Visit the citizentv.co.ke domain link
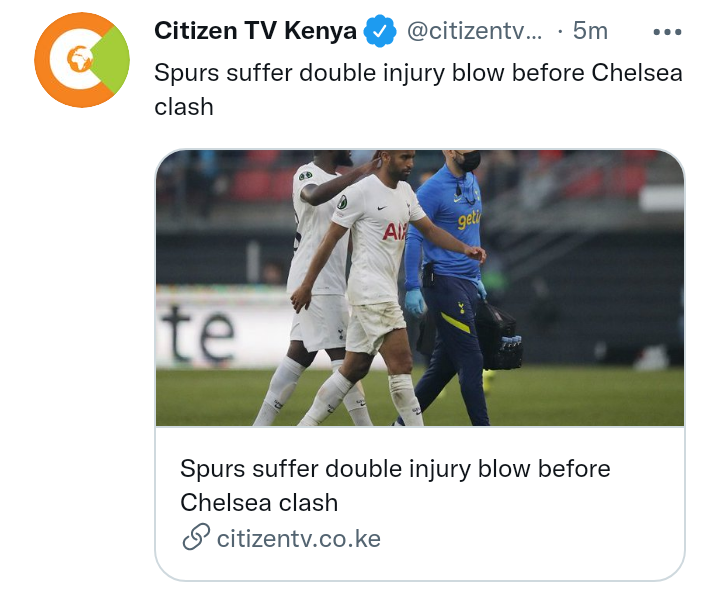The image size is (720, 594). click(299, 538)
